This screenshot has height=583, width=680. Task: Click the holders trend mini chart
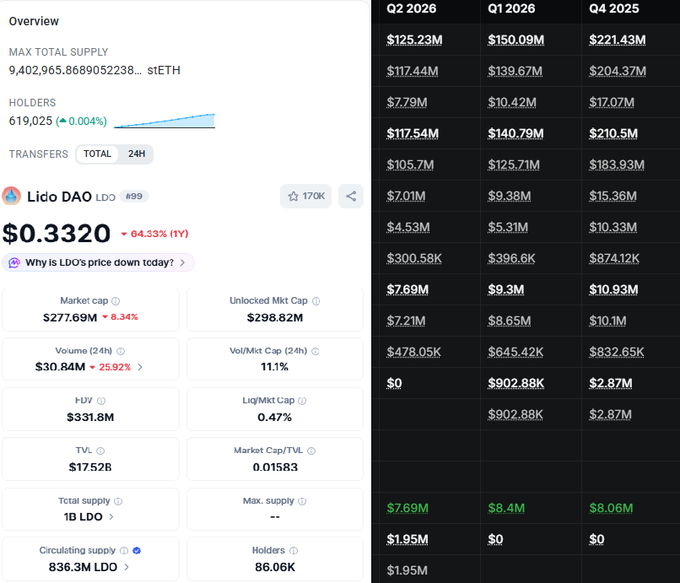tap(164, 121)
